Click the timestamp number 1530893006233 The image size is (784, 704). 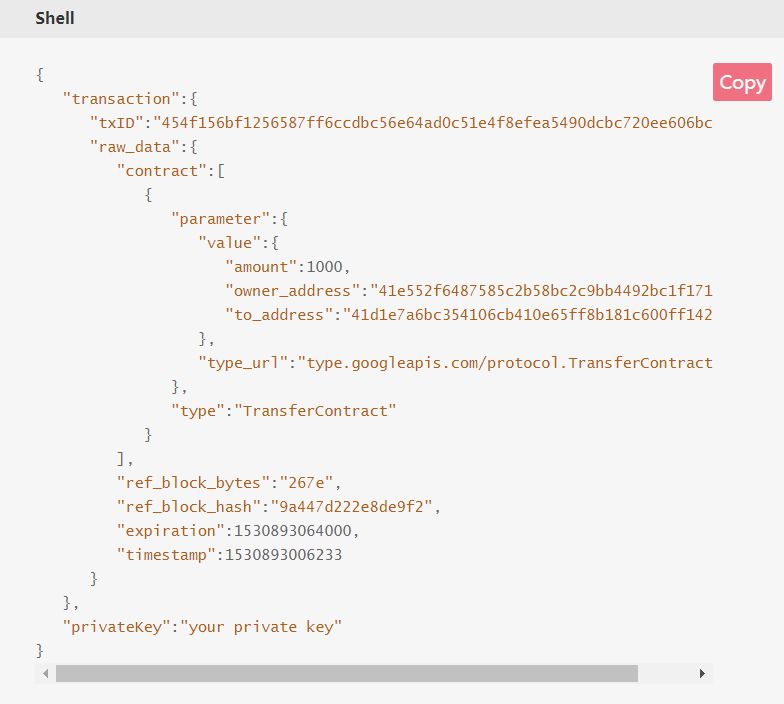click(x=284, y=554)
